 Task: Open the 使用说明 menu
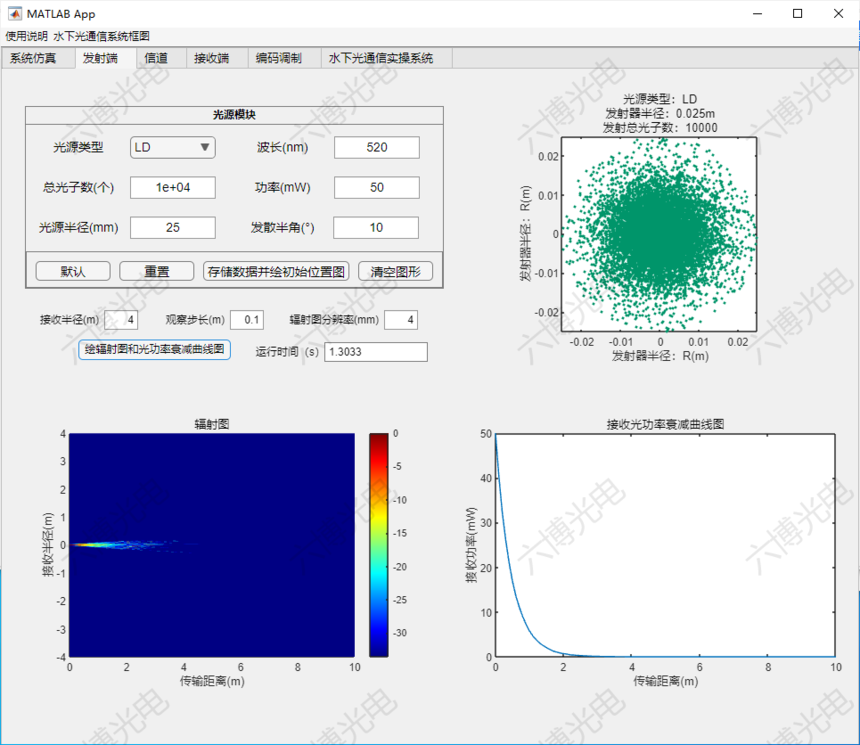point(26,36)
